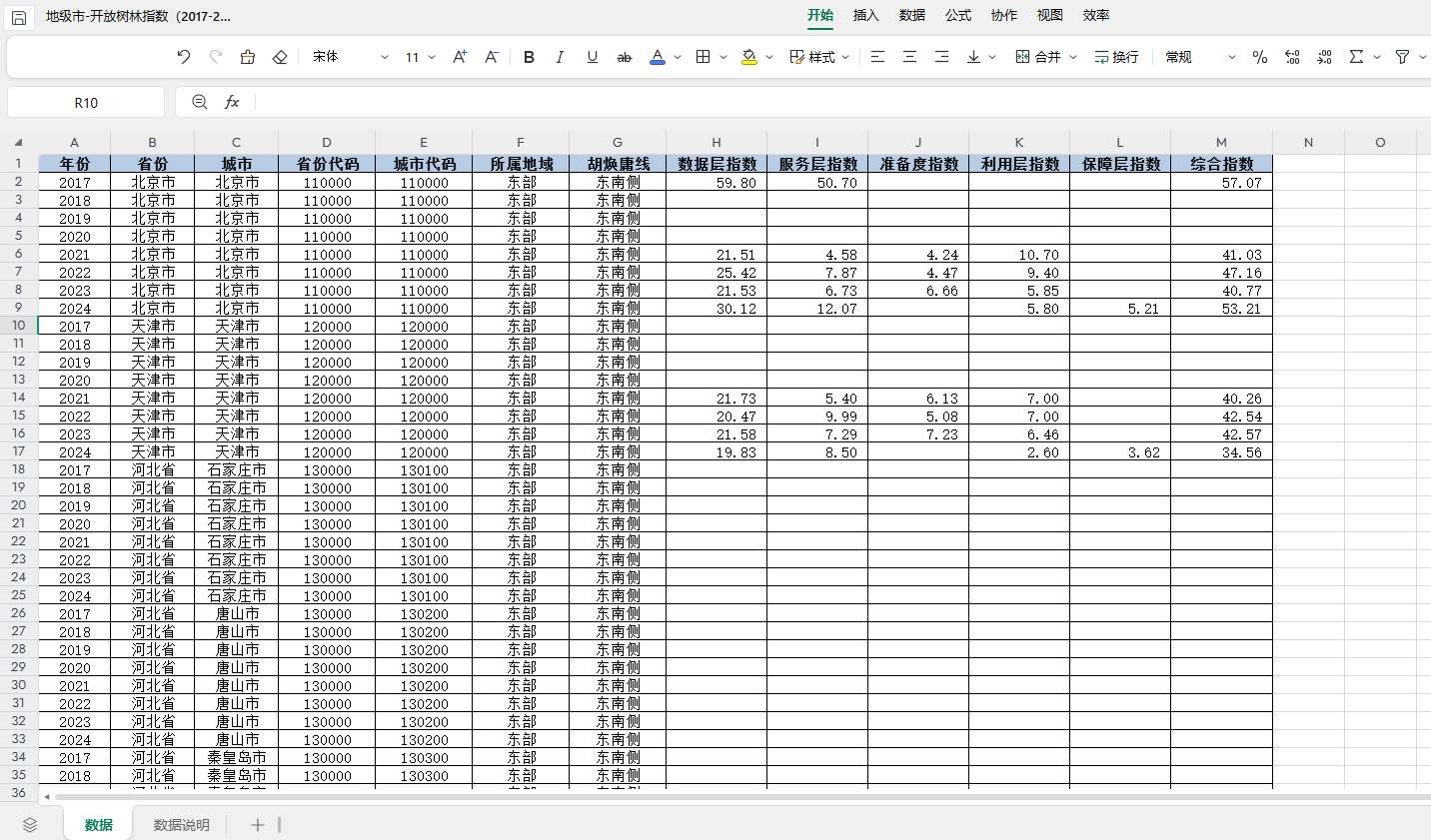This screenshot has width=1431, height=840.
Task: Apply percent format to the cell
Action: [x=1260, y=57]
